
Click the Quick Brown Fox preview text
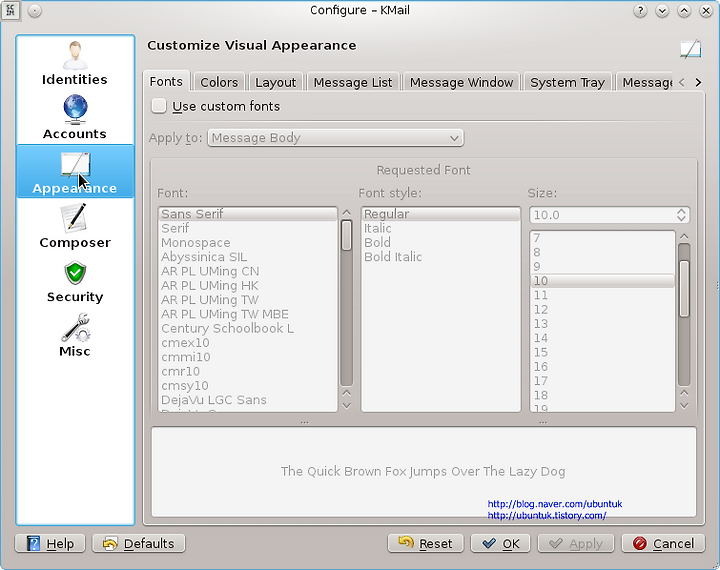point(423,471)
